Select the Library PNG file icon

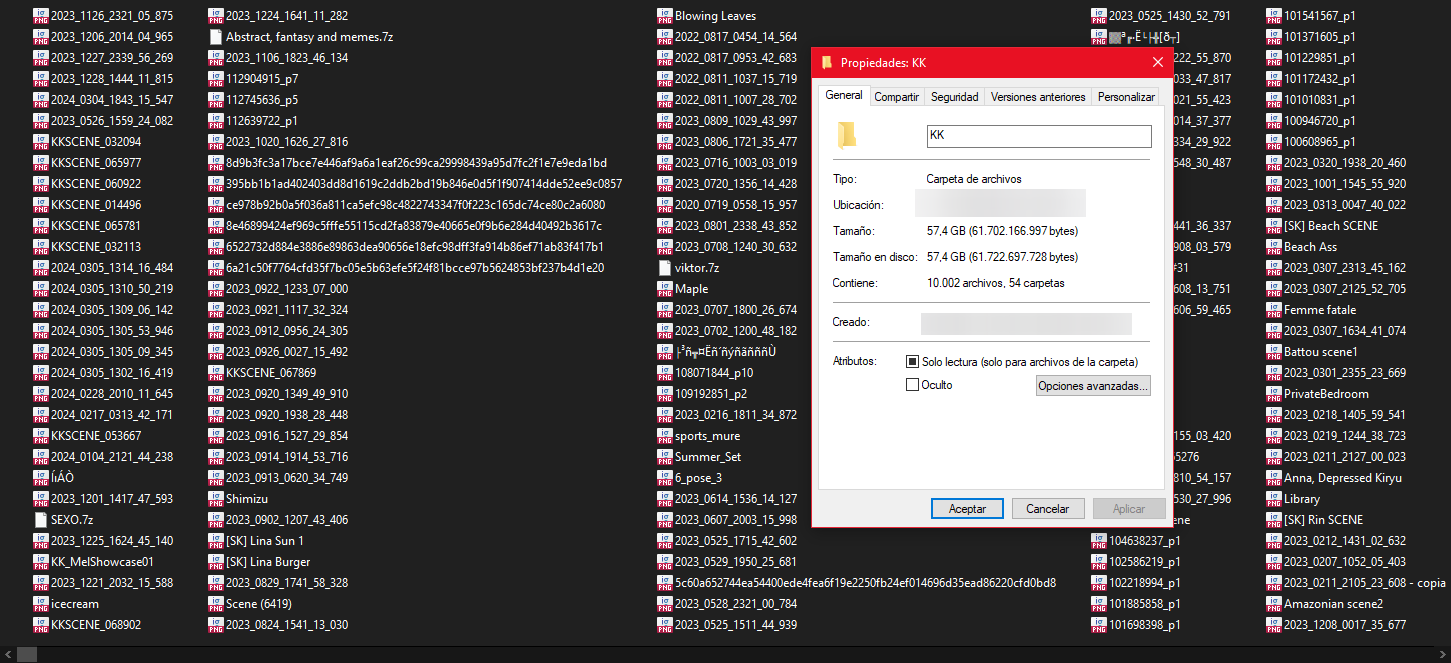(x=1273, y=499)
